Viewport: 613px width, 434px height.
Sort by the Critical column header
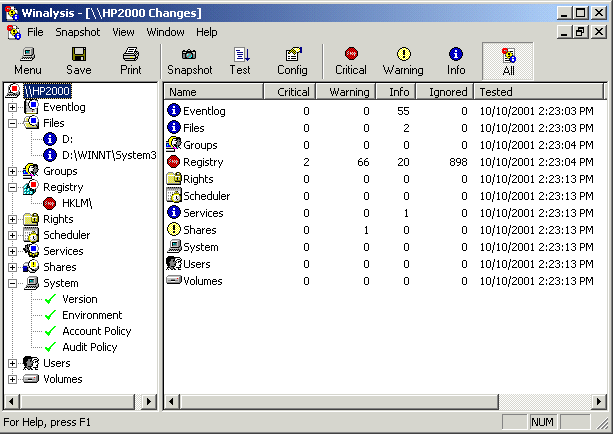290,92
